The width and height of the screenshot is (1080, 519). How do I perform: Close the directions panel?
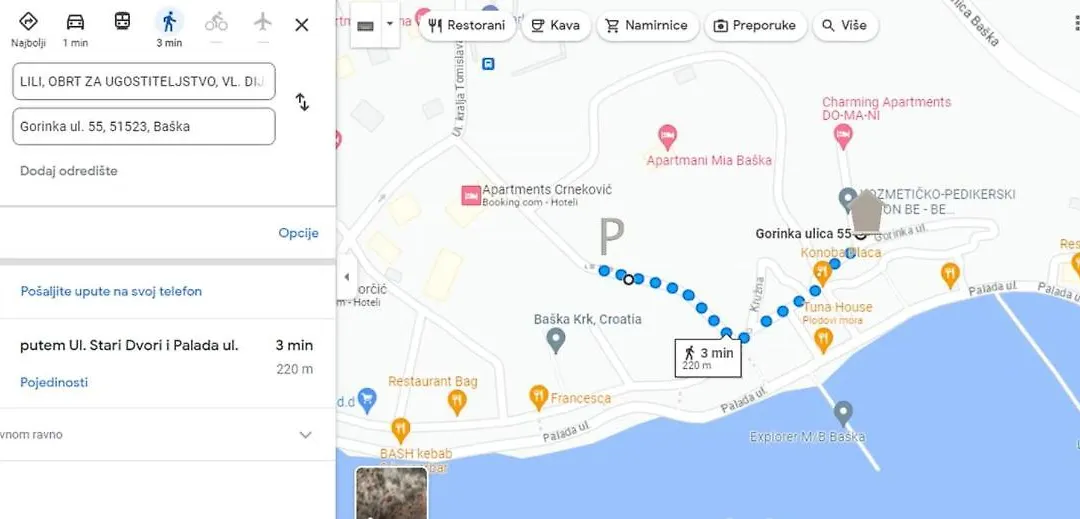pos(302,25)
